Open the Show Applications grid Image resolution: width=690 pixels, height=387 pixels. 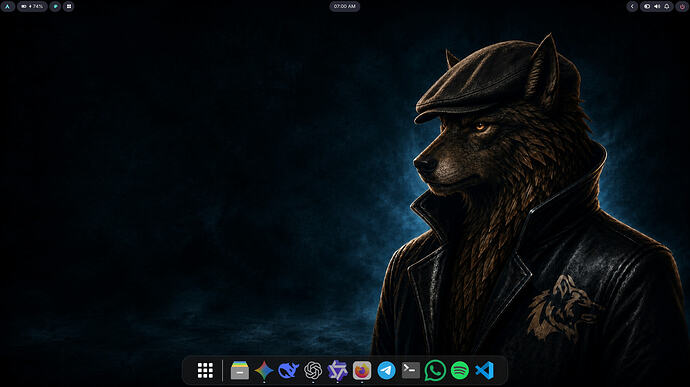[205, 370]
